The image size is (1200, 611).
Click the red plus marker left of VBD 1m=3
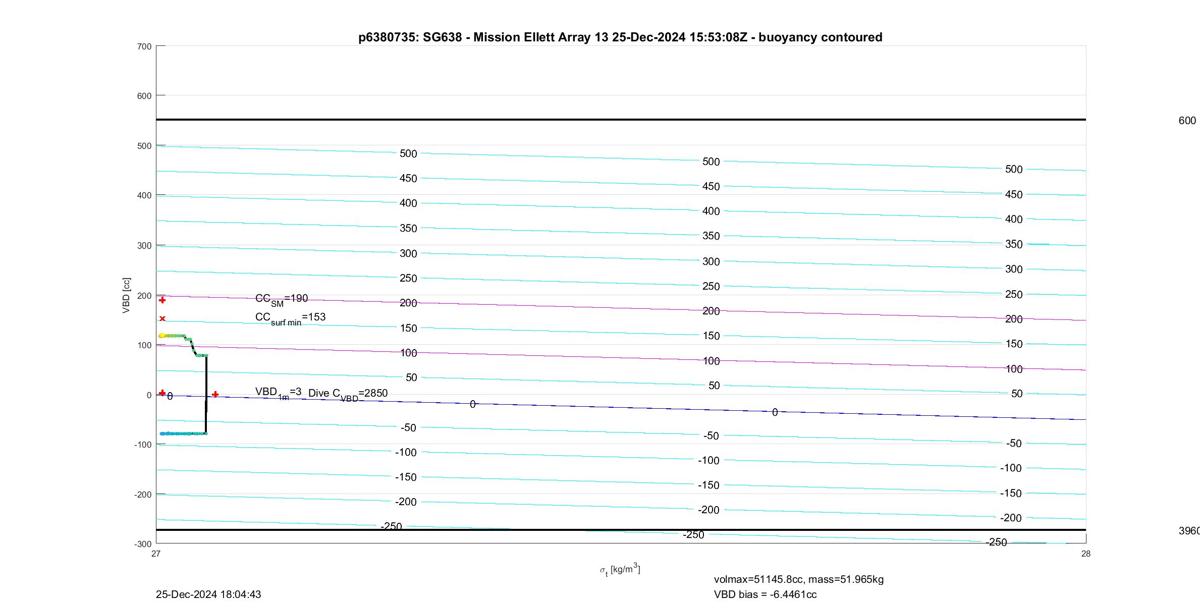click(x=162, y=393)
